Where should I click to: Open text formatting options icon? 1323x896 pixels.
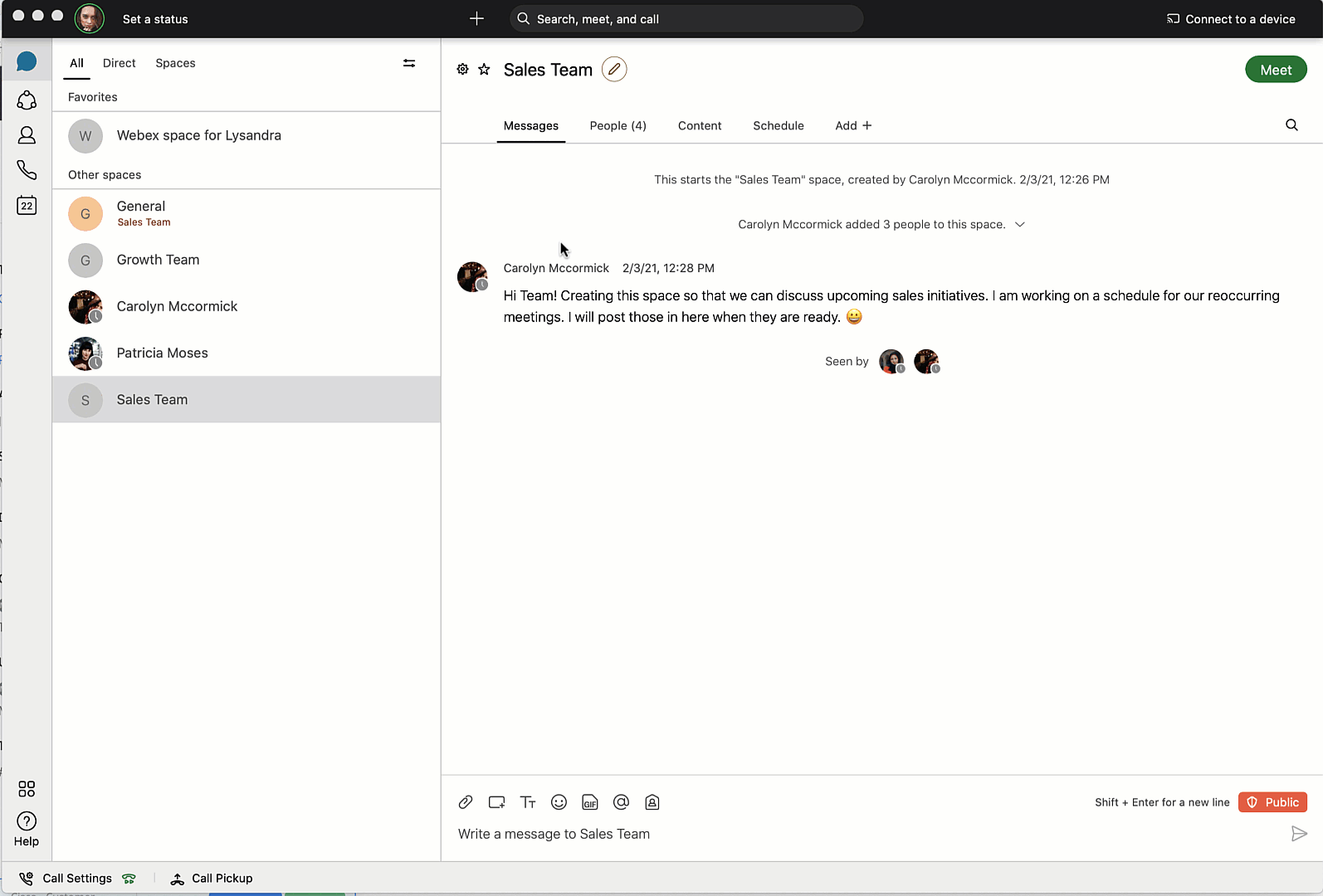click(528, 802)
